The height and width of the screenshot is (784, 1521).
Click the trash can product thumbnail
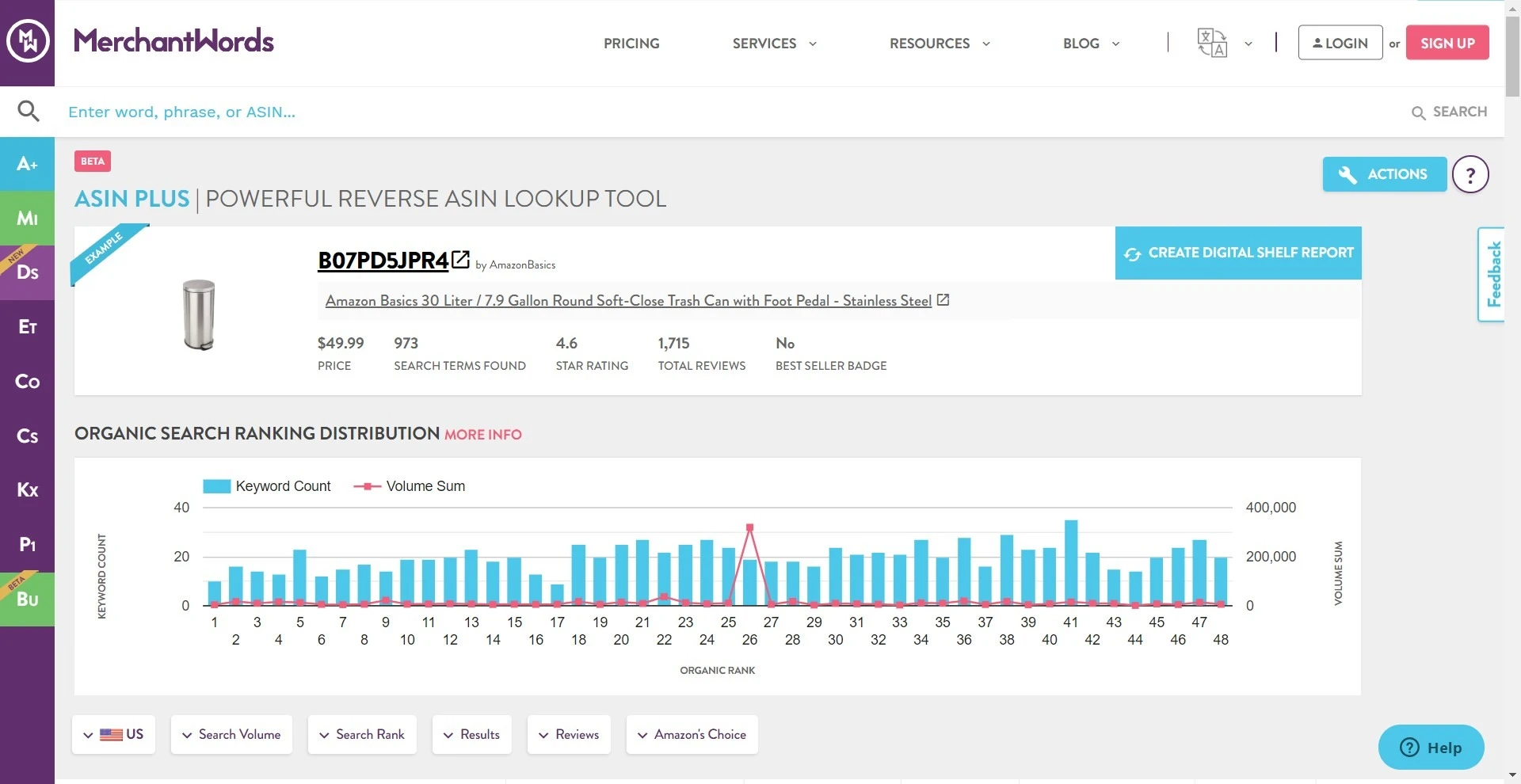[x=199, y=314]
